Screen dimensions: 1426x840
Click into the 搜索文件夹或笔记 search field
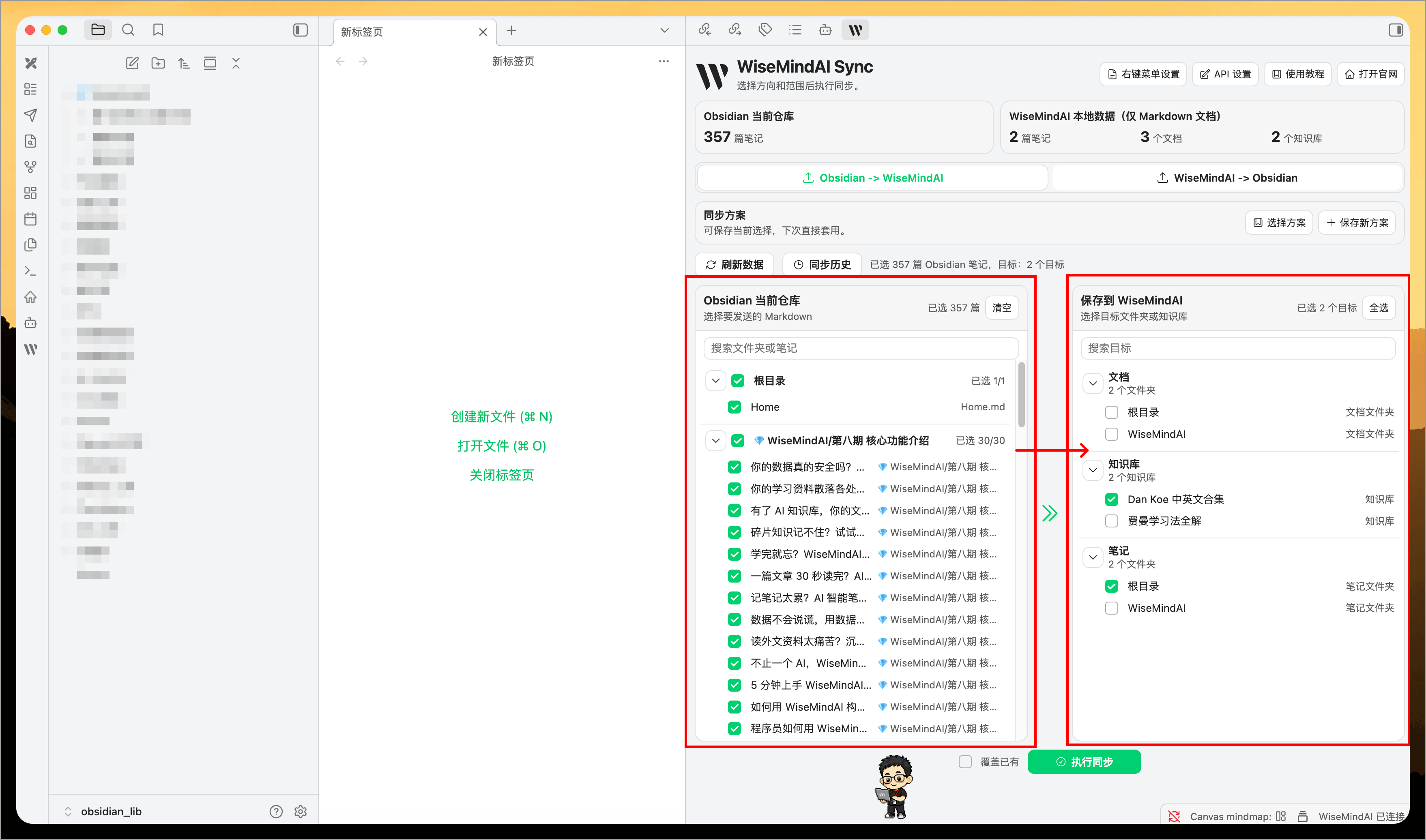861,348
